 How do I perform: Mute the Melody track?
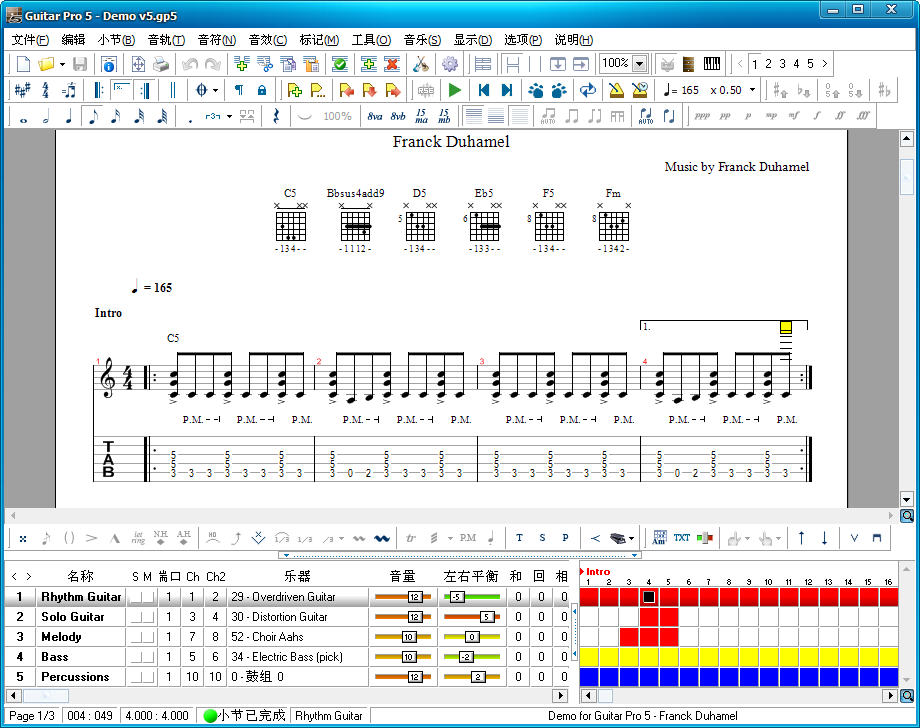(148, 637)
